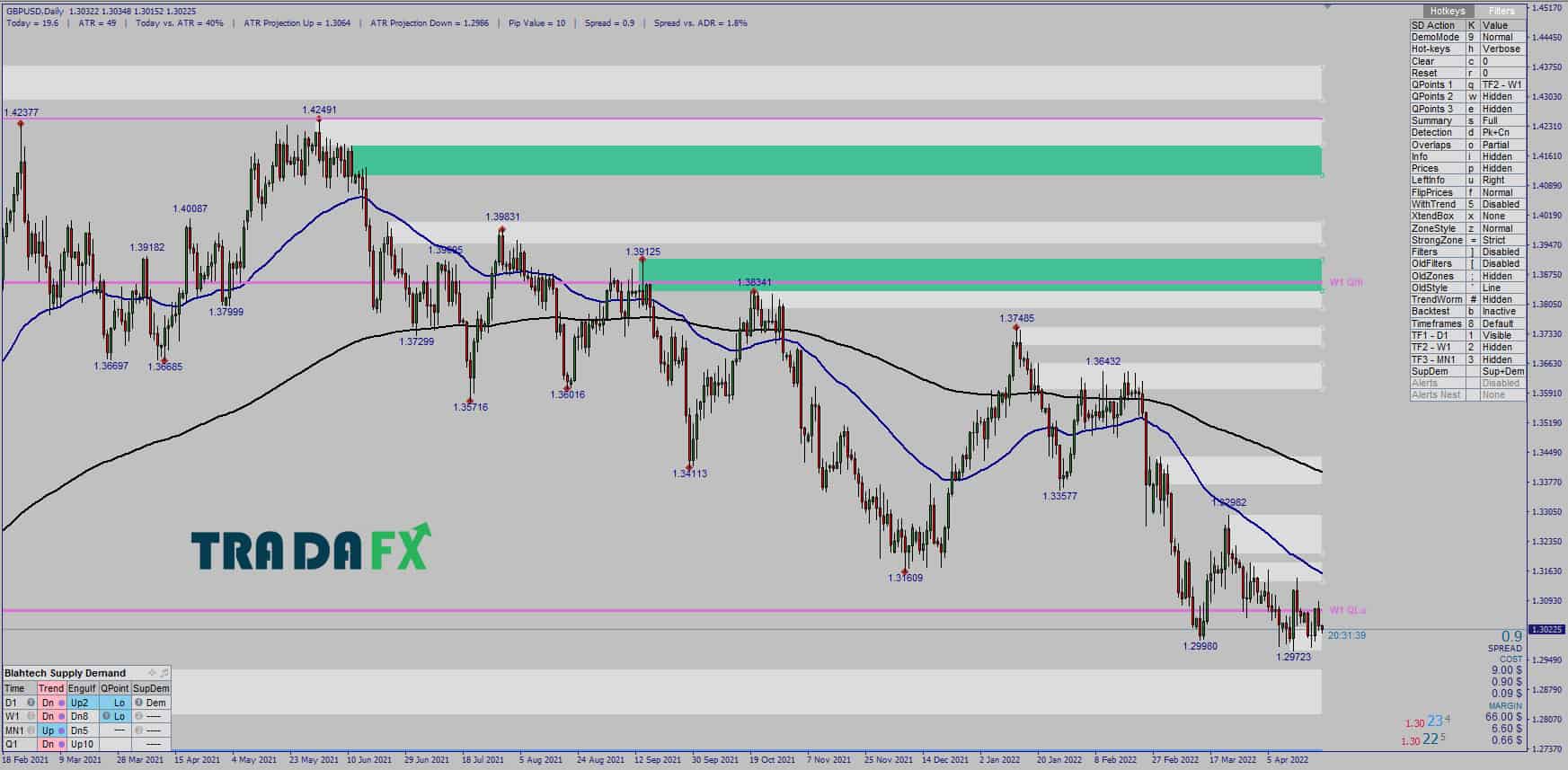Toggle TF1 - D1 visibility row
The width and height of the screenshot is (1568, 770).
click(1467, 335)
